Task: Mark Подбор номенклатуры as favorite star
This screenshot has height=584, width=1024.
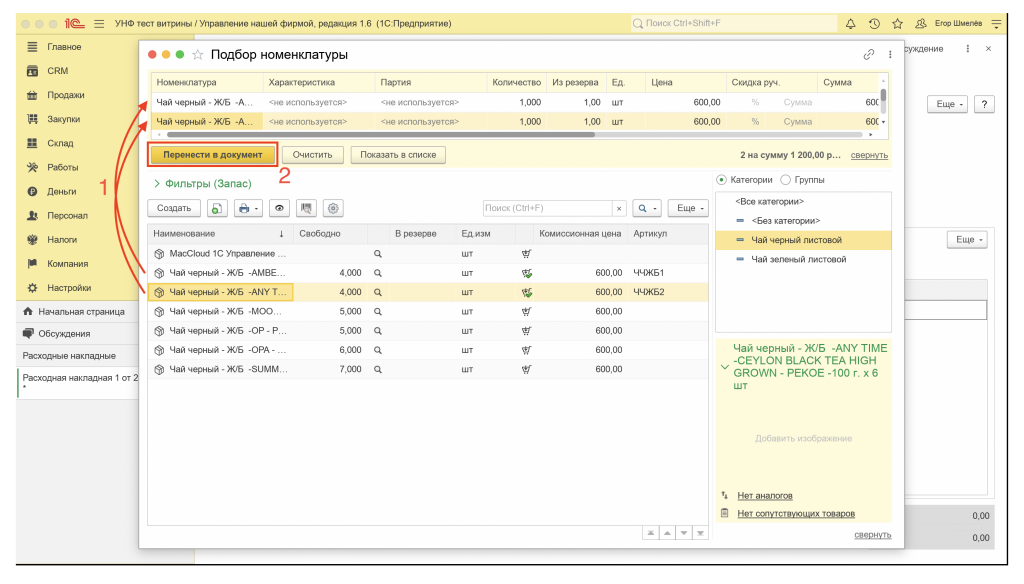Action: (x=198, y=55)
